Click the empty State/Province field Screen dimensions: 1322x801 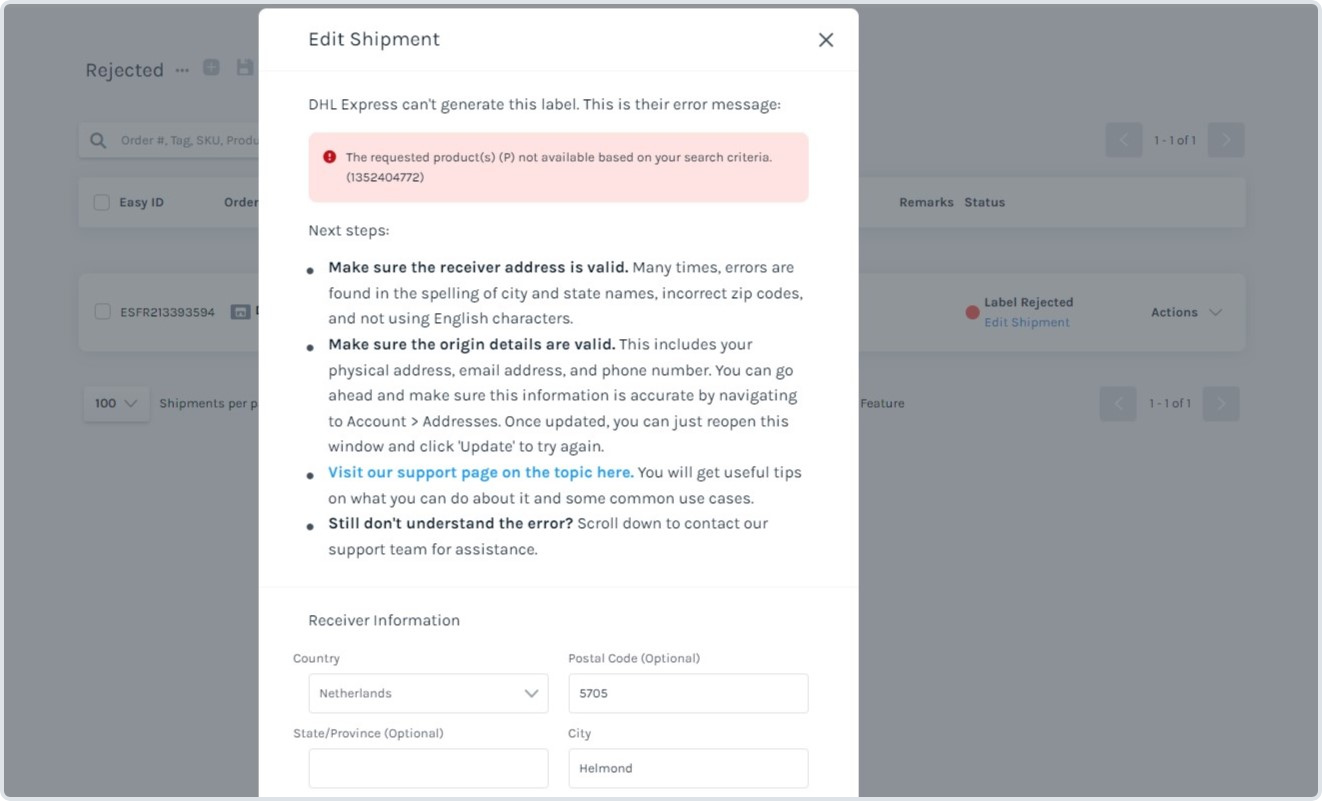click(428, 768)
